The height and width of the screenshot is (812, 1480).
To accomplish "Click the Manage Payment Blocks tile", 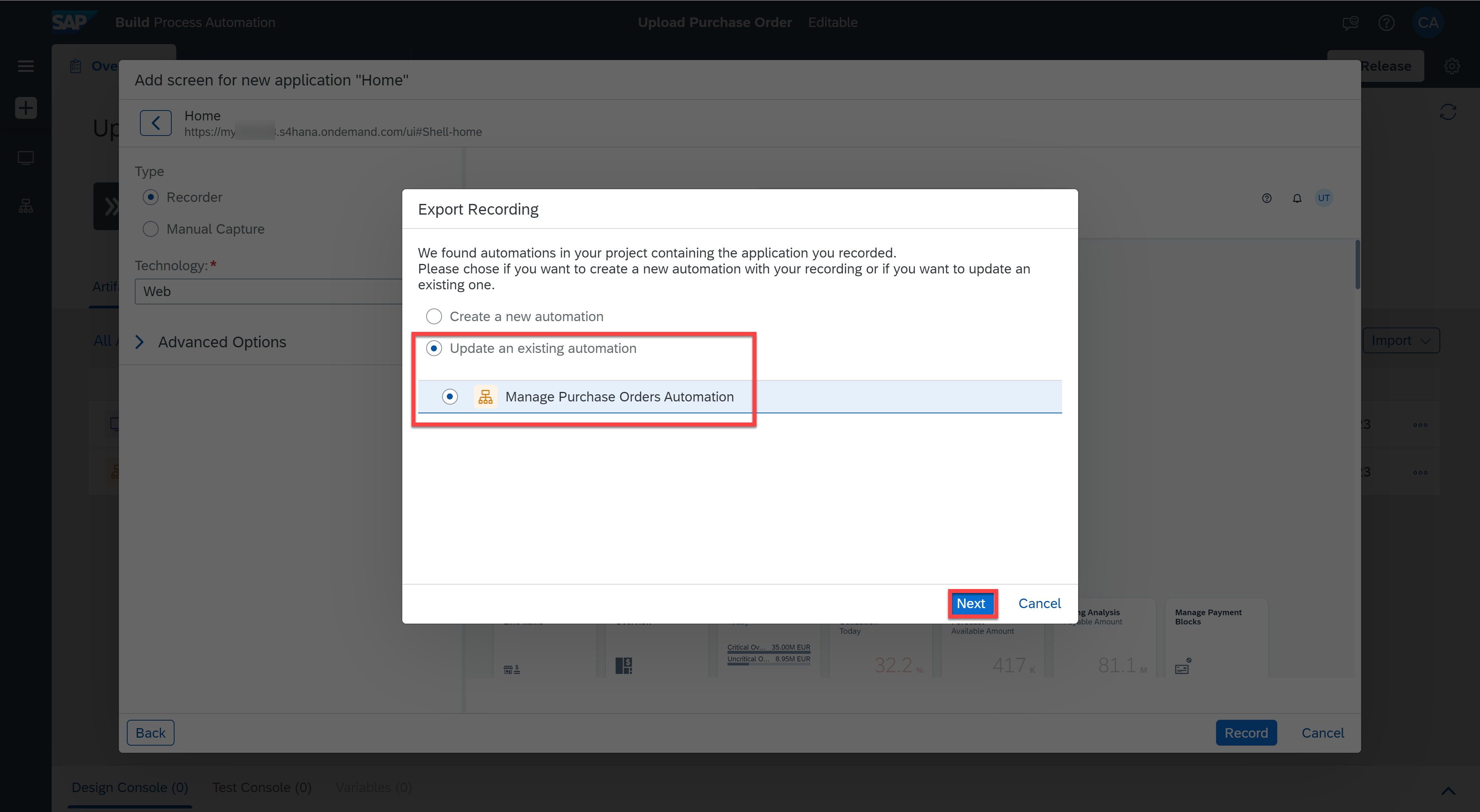I will pyautogui.click(x=1216, y=639).
